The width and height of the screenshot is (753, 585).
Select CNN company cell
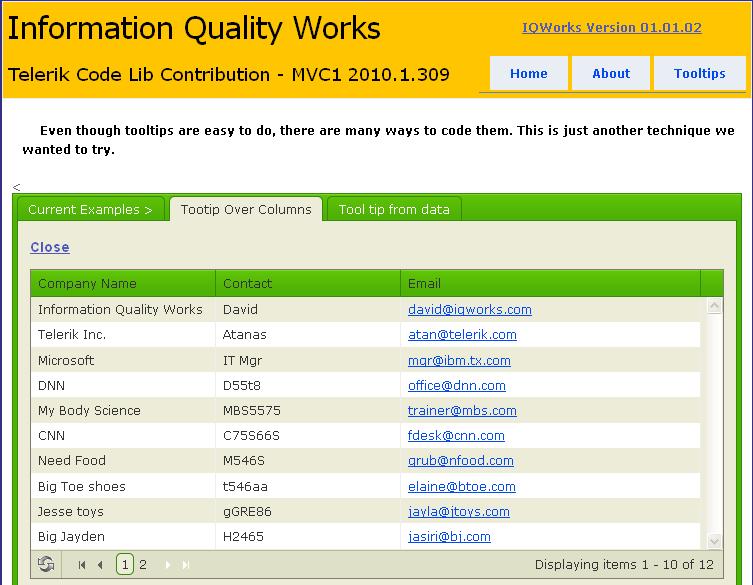(123, 435)
